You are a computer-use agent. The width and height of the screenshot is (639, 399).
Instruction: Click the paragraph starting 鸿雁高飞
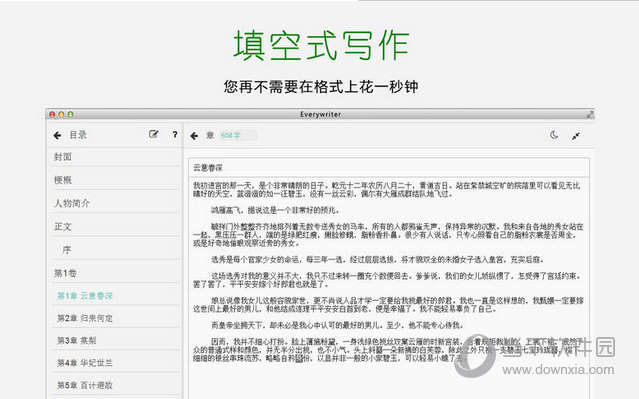pos(275,210)
